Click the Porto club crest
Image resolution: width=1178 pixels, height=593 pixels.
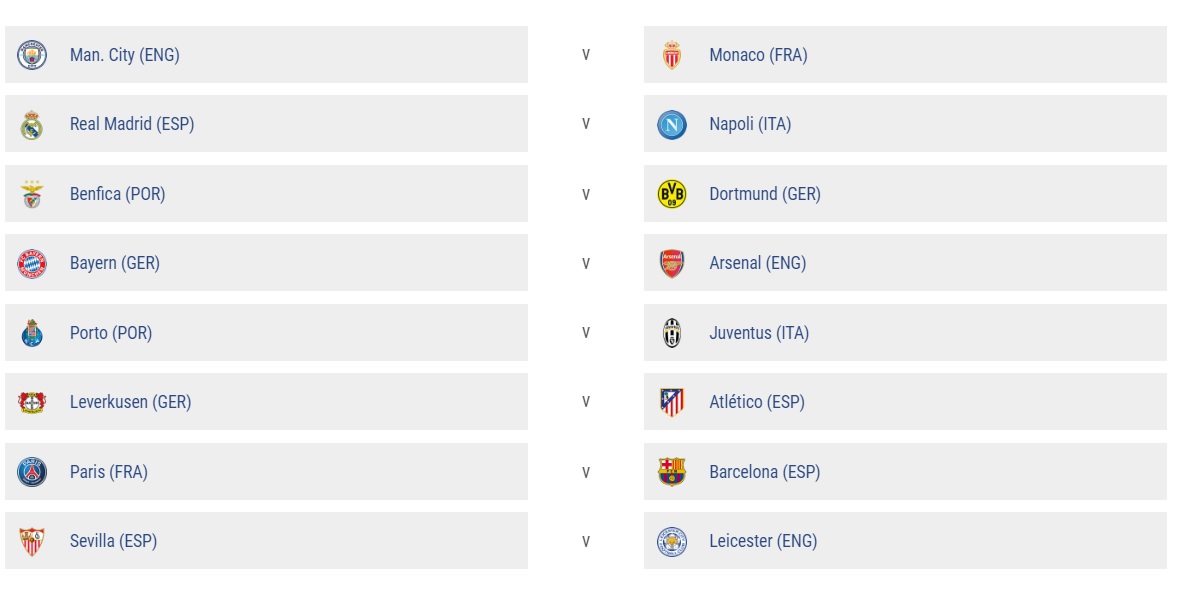32,333
